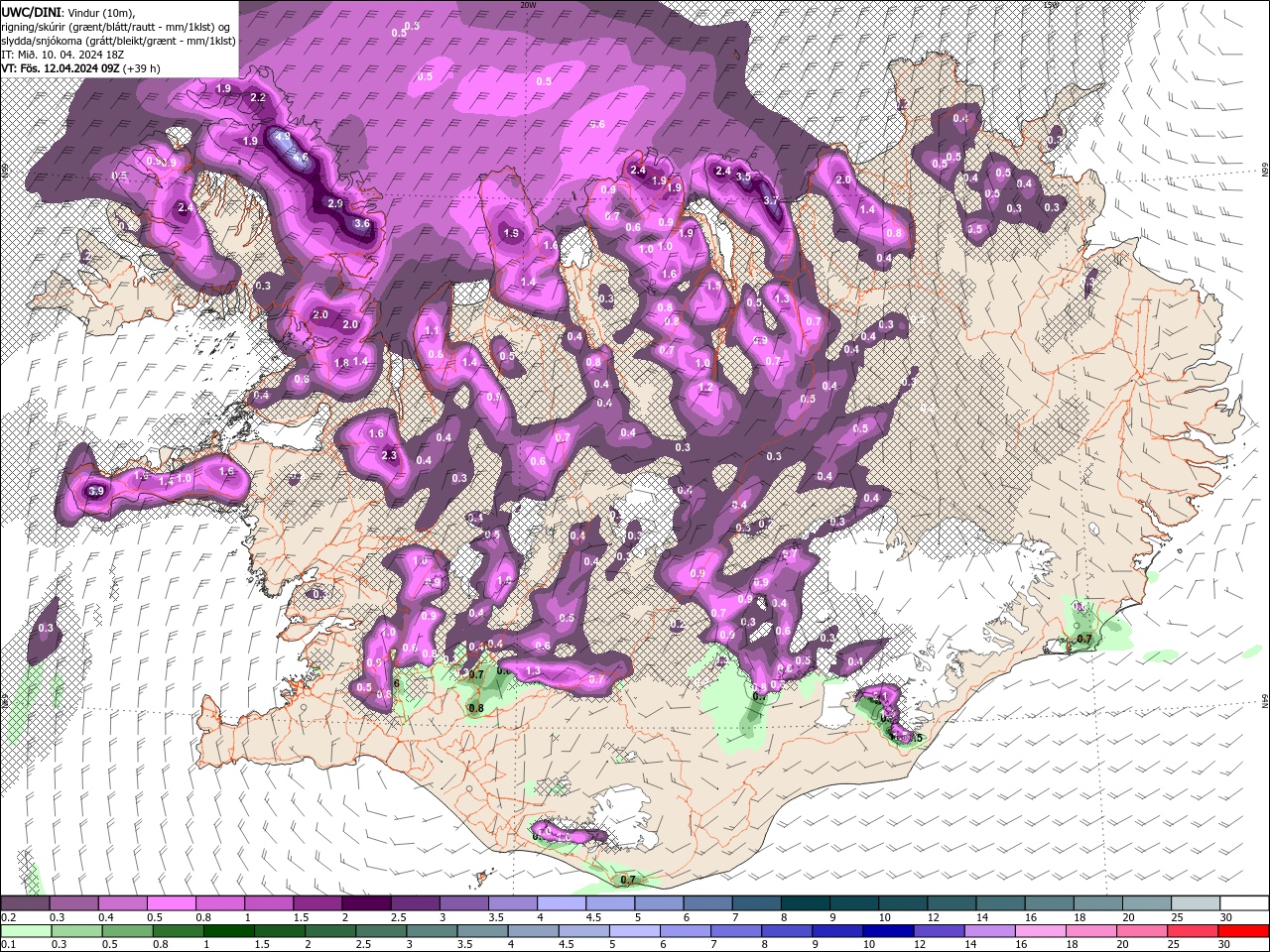This screenshot has width=1270, height=952.
Task: Click the red end swatch of rain legend
Action: pyautogui.click(x=1244, y=930)
